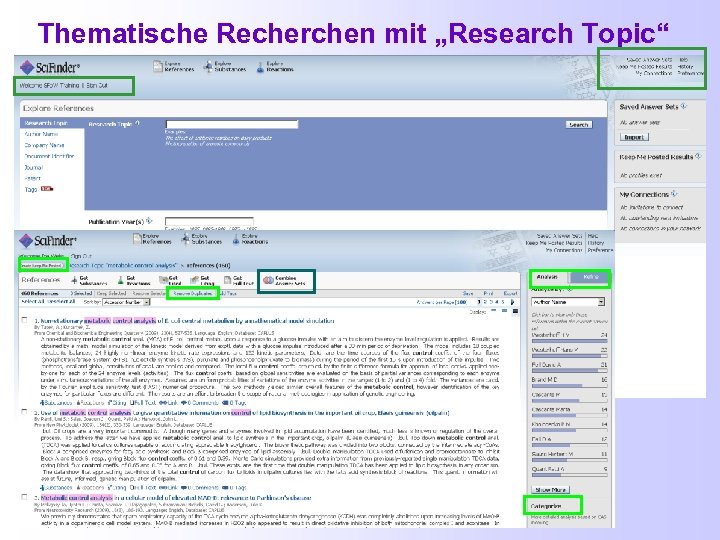Select Patent in Explore References menu
Screen dimensions: 720x540
coord(33,178)
